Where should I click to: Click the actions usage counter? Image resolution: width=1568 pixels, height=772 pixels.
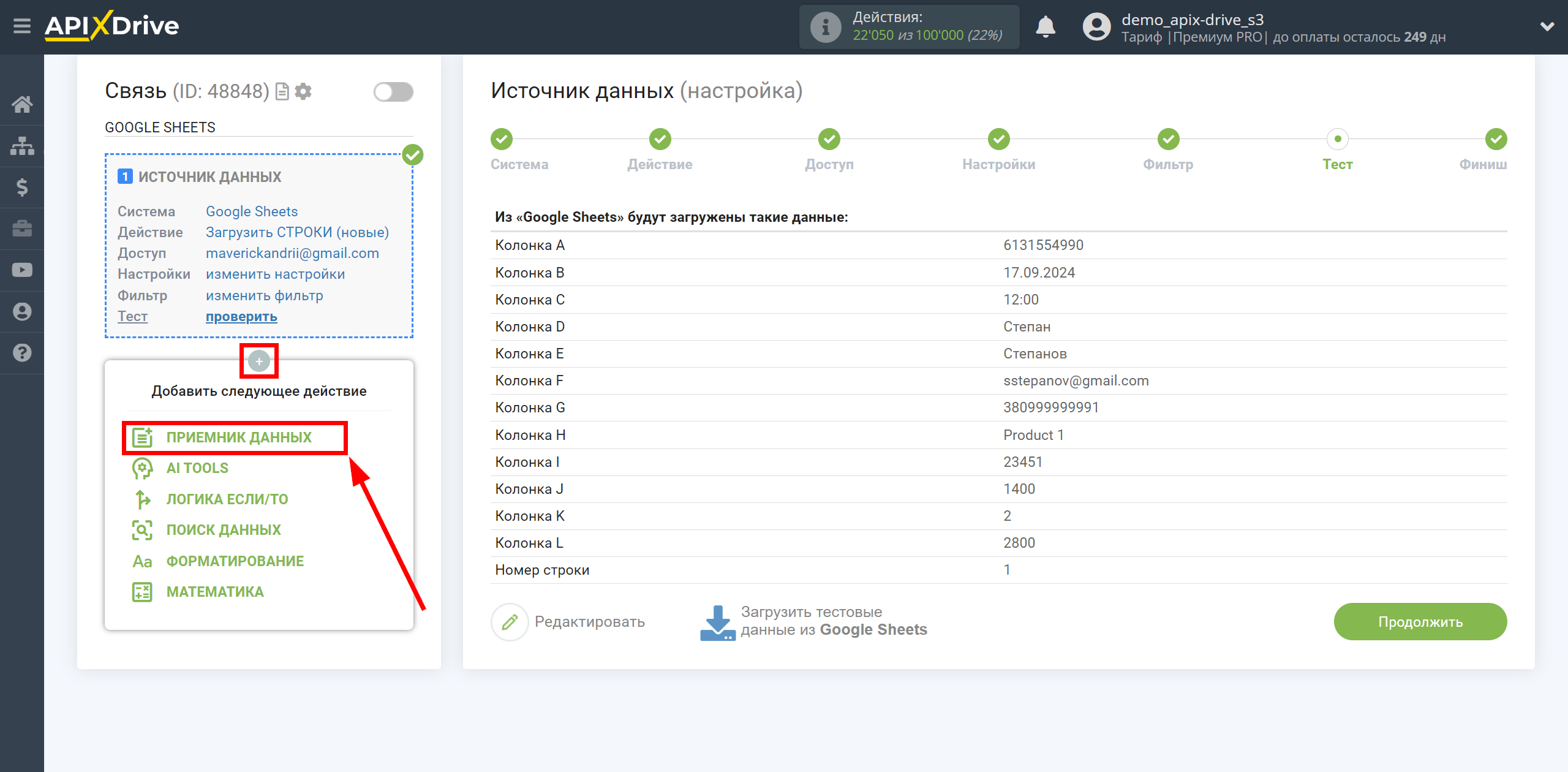[x=910, y=27]
